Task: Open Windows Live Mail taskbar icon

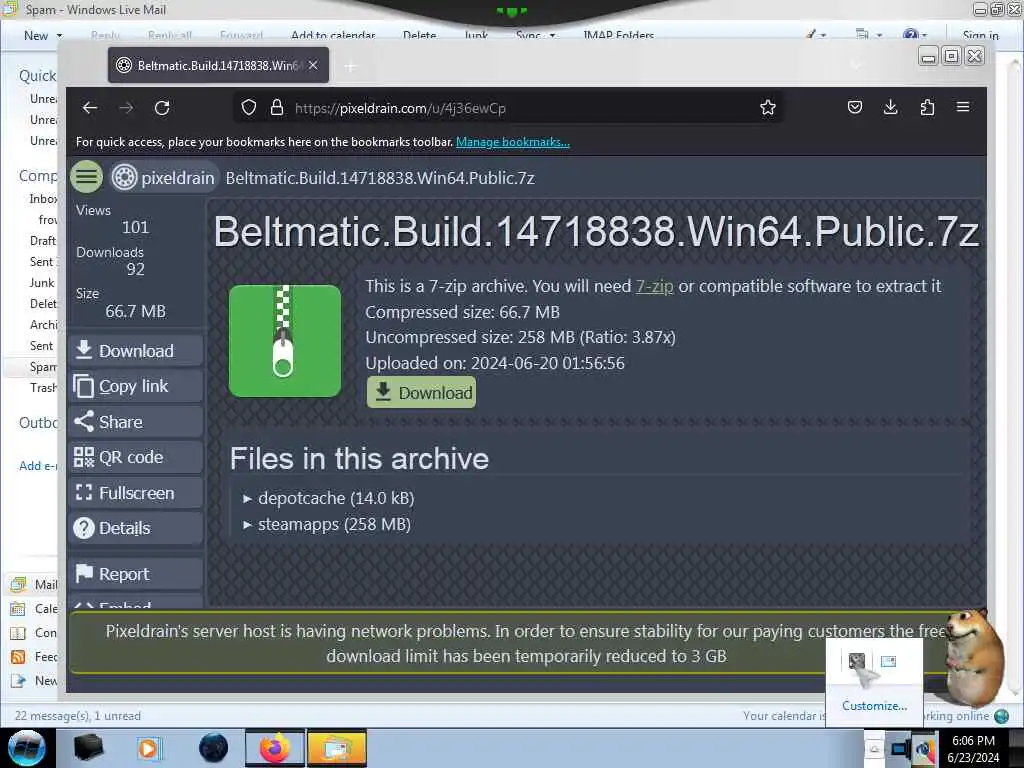Action: tap(336, 748)
